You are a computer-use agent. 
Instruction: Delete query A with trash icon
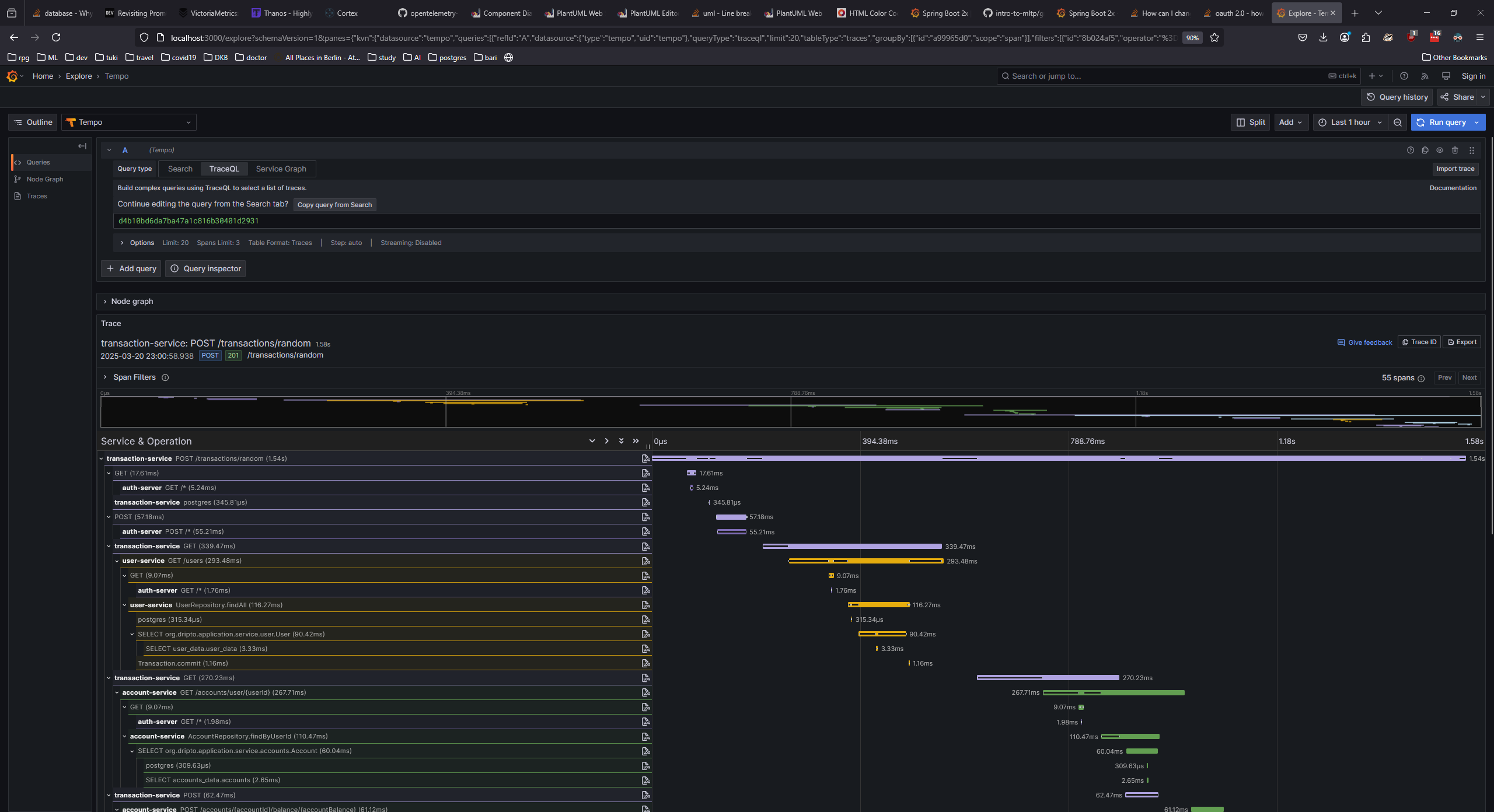click(1455, 150)
